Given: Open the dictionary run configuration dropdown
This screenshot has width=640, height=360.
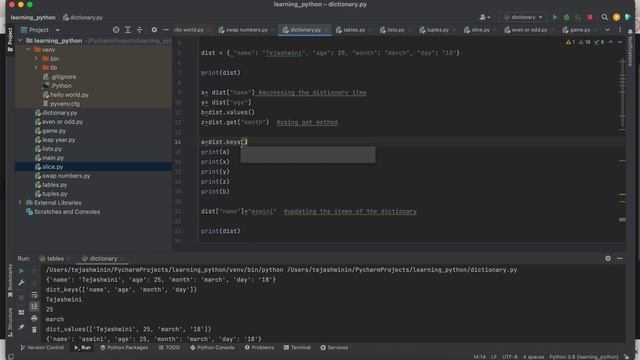Looking at the screenshot, I should pyautogui.click(x=523, y=17).
